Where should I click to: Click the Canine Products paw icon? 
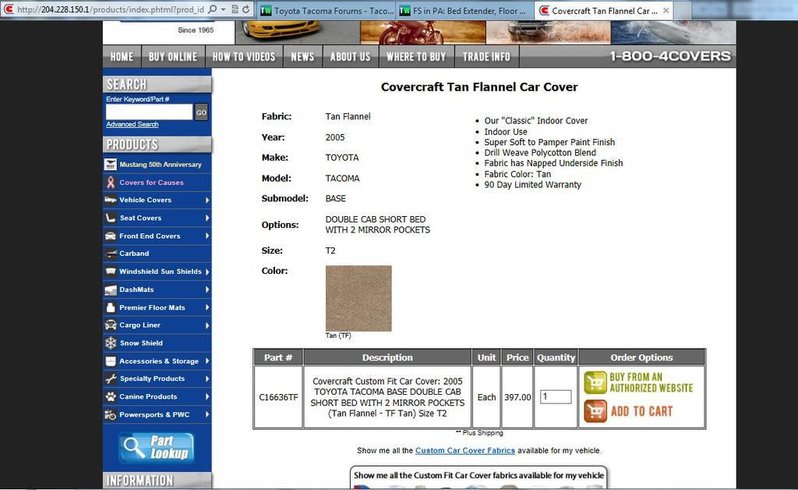[110, 396]
